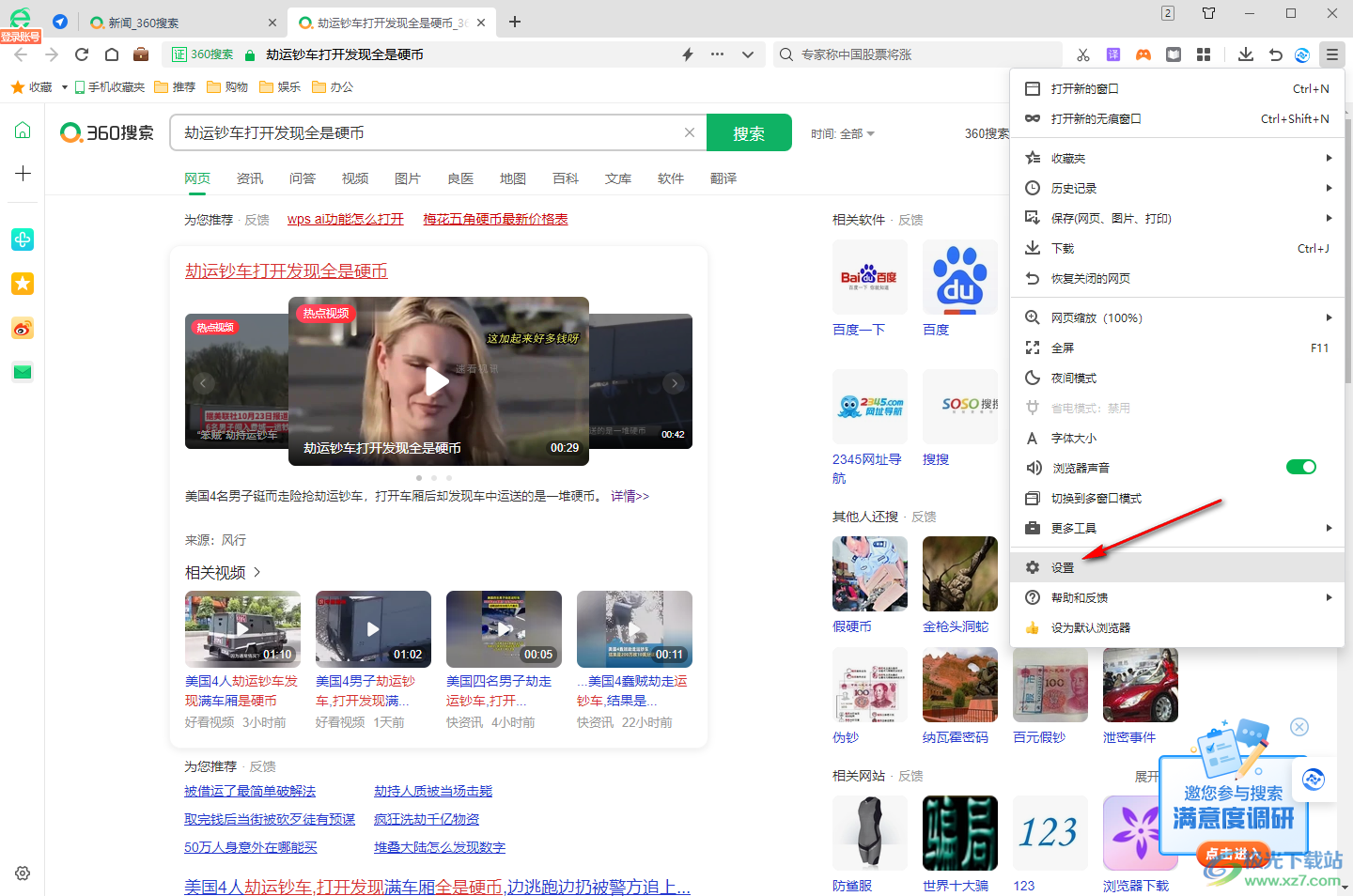1353x896 pixels.
Task: Open the 01:10 related video thumbnail
Action: coord(242,627)
